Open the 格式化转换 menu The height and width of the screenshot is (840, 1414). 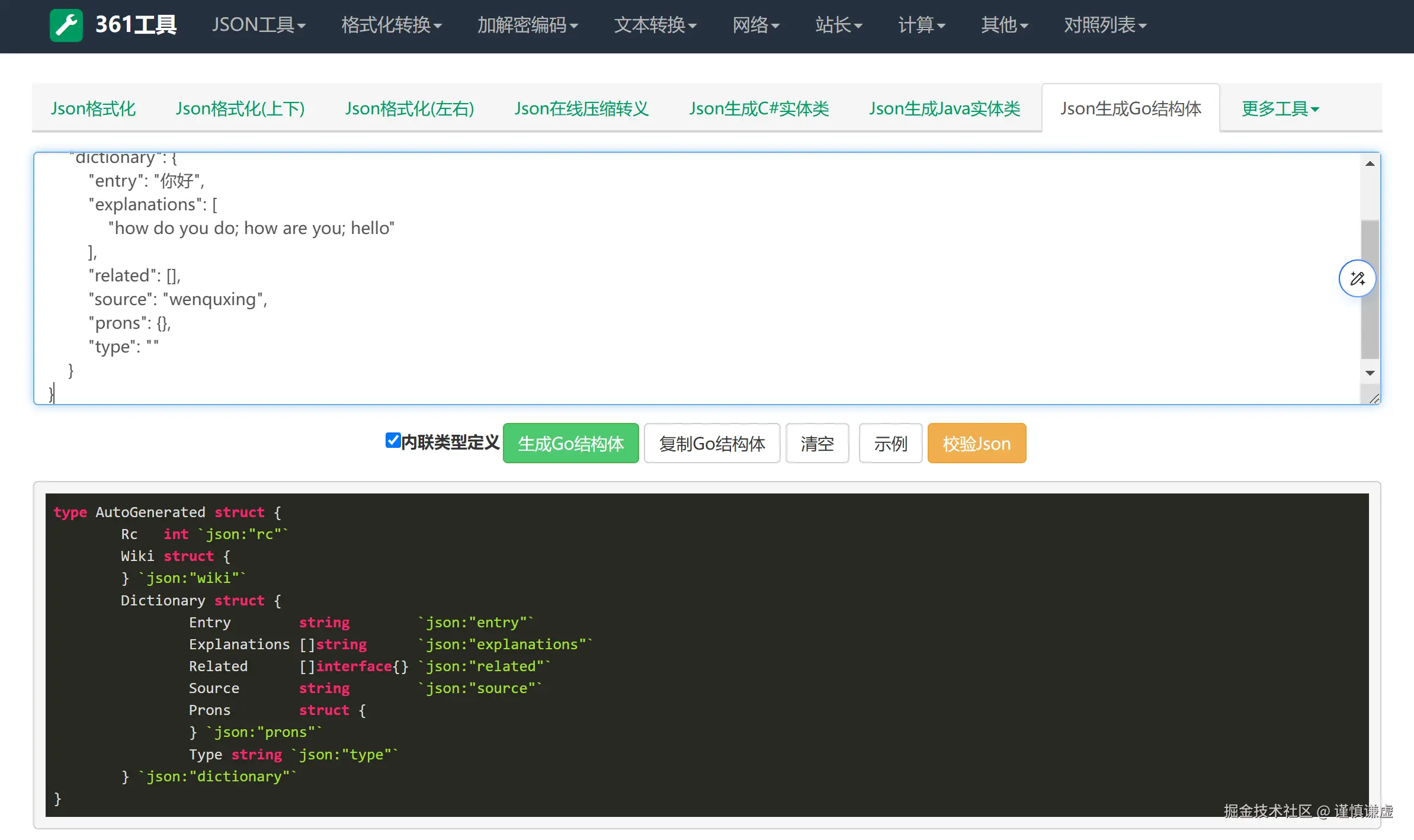[392, 25]
